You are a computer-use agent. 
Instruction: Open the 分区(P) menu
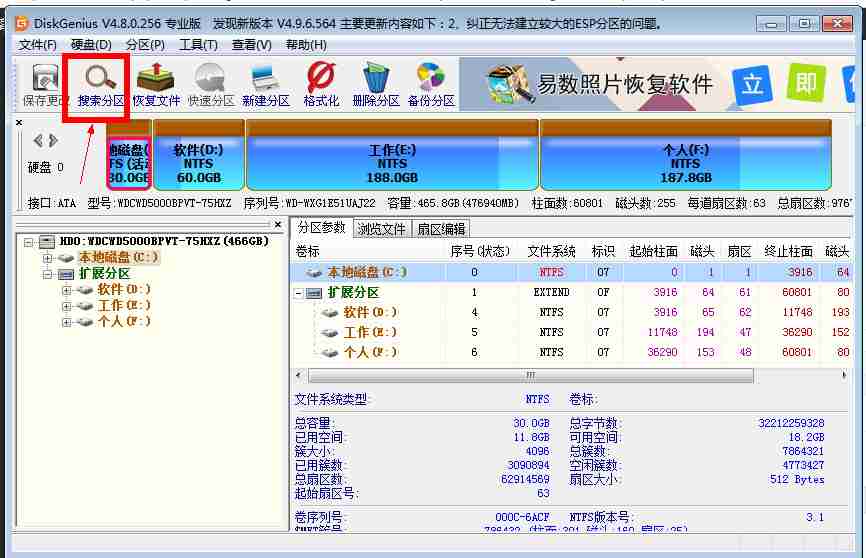tap(145, 45)
